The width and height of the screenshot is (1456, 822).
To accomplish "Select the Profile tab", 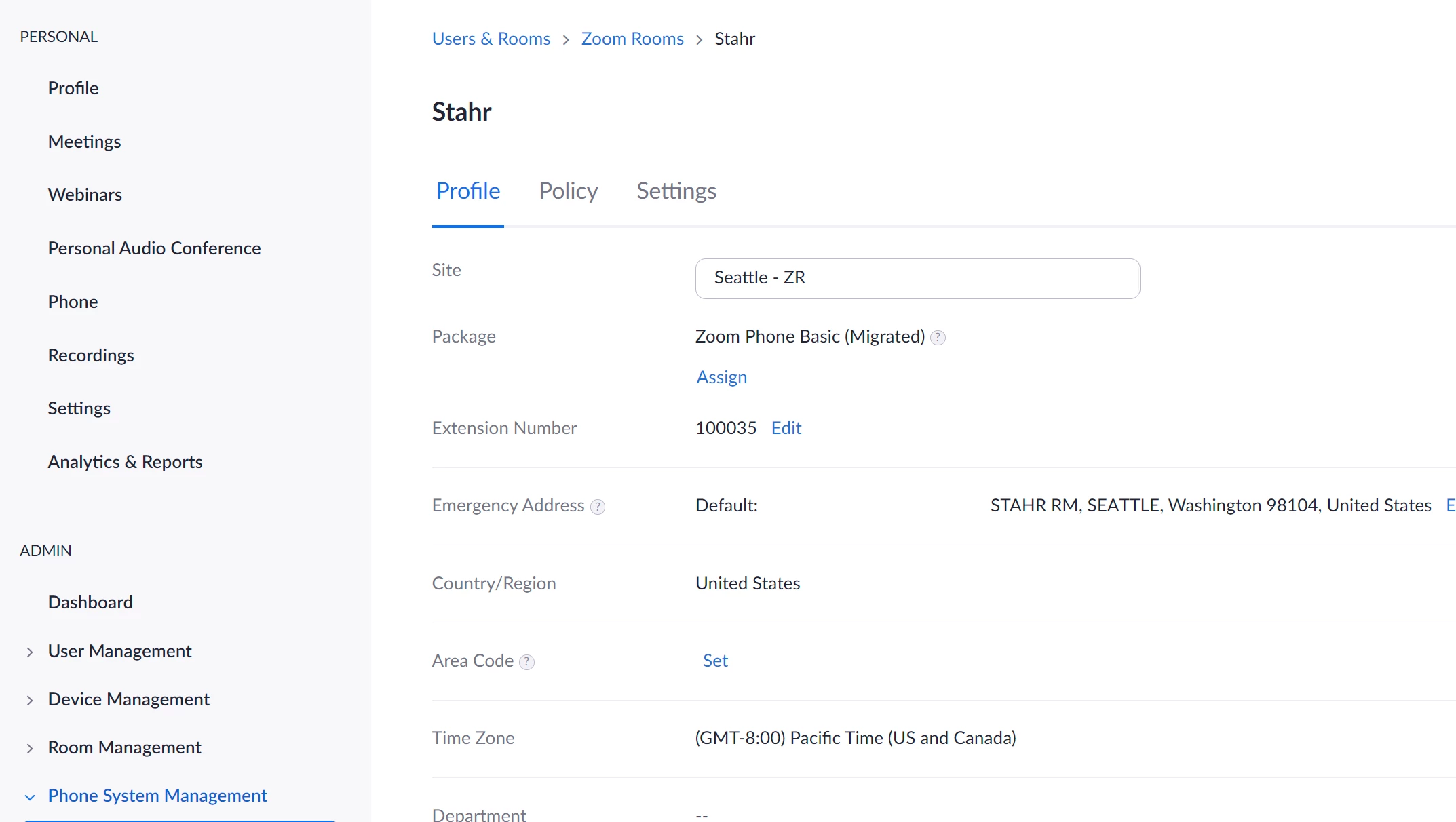I will tap(467, 191).
